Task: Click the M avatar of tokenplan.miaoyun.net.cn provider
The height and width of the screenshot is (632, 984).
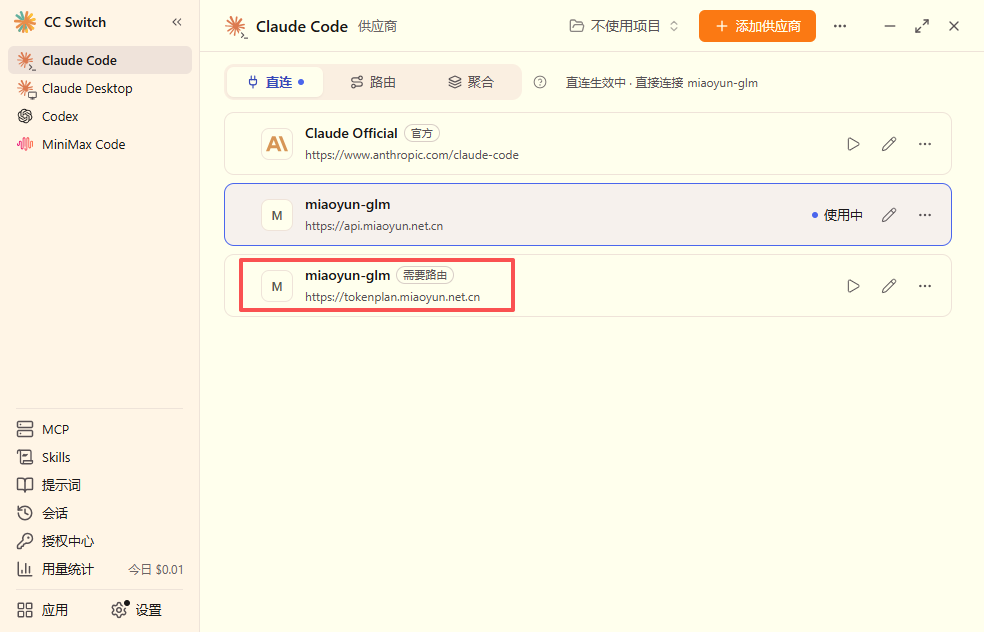Action: pos(277,286)
